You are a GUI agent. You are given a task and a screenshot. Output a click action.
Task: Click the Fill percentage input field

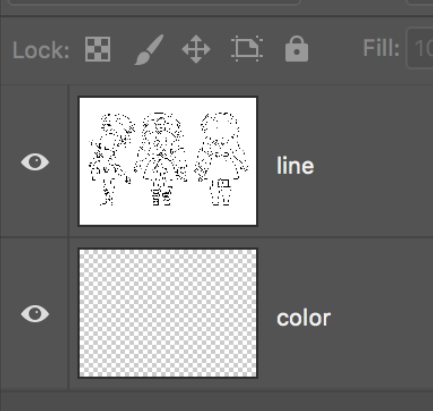(x=419, y=49)
